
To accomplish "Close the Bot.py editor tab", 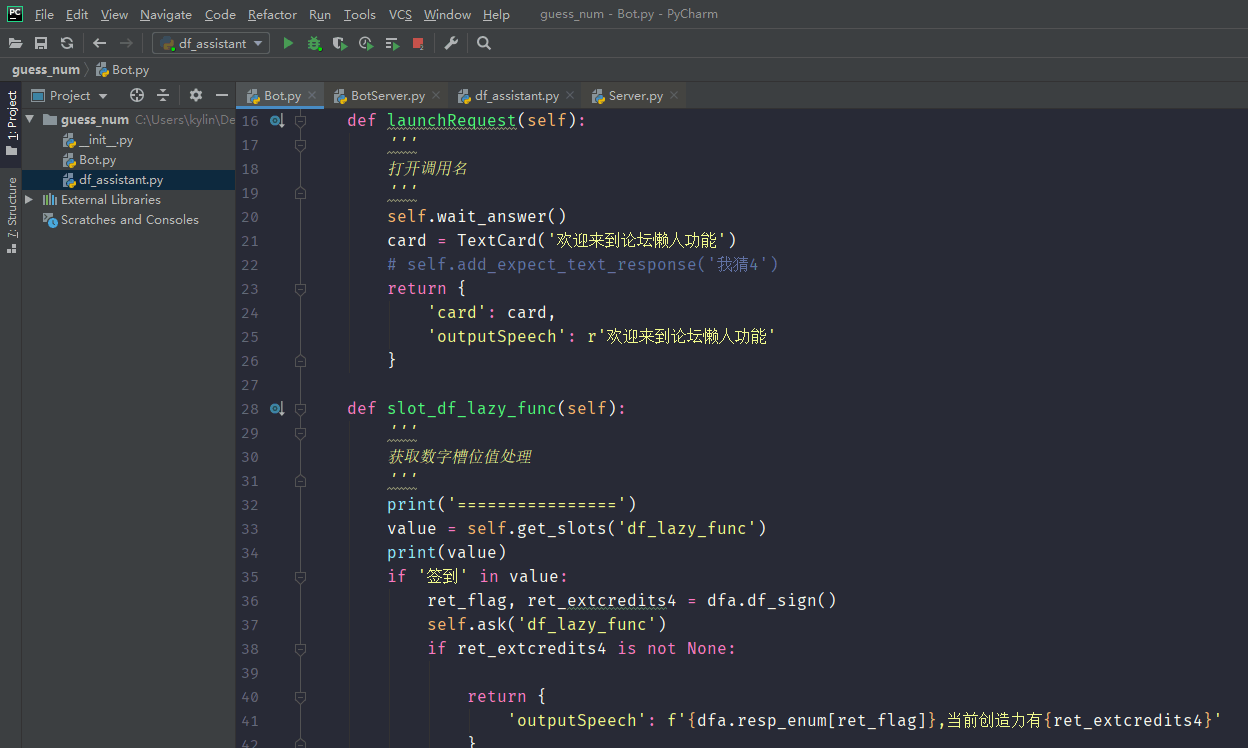I will click(312, 96).
